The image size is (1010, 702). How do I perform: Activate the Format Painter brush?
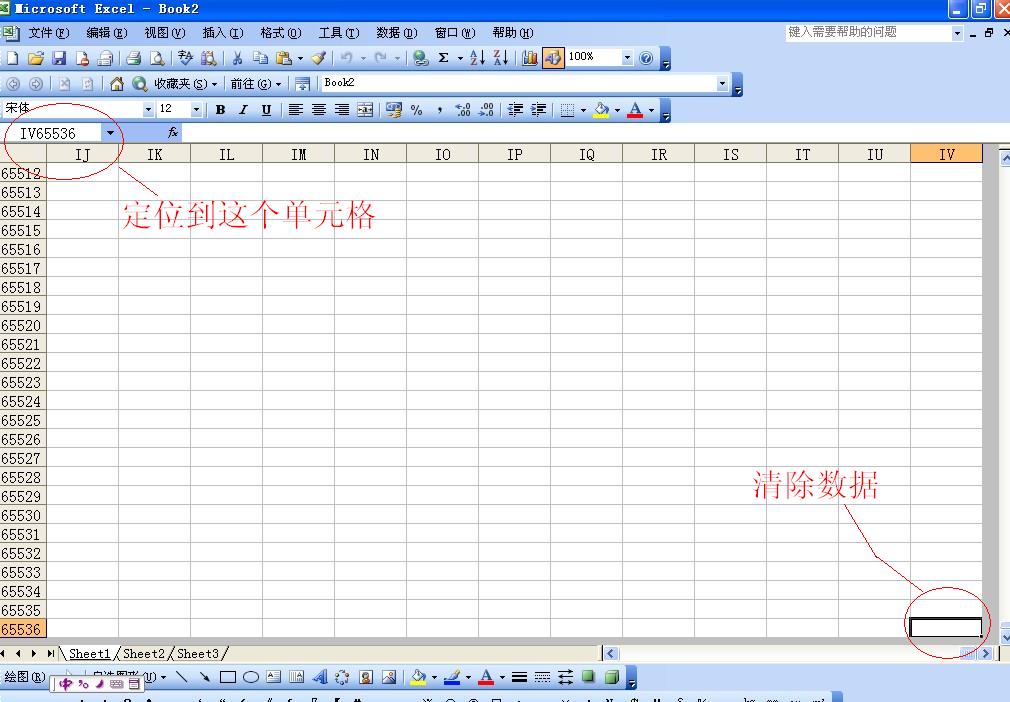(318, 58)
